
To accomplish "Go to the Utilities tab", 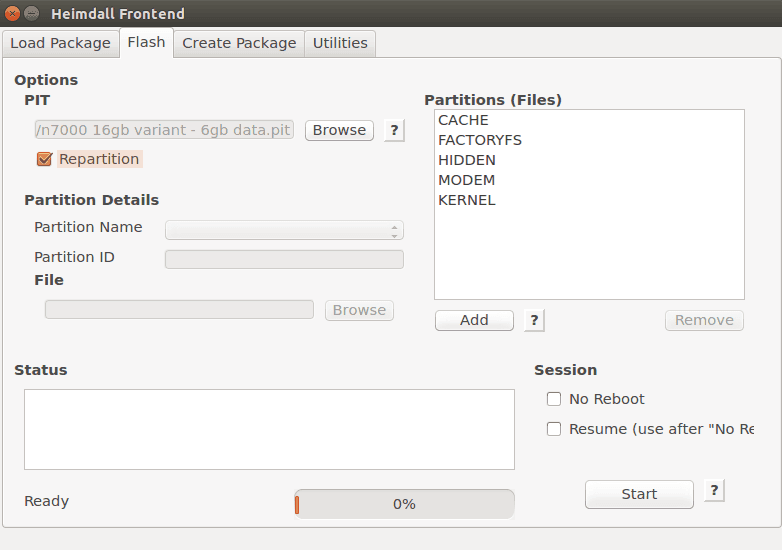I will click(340, 43).
